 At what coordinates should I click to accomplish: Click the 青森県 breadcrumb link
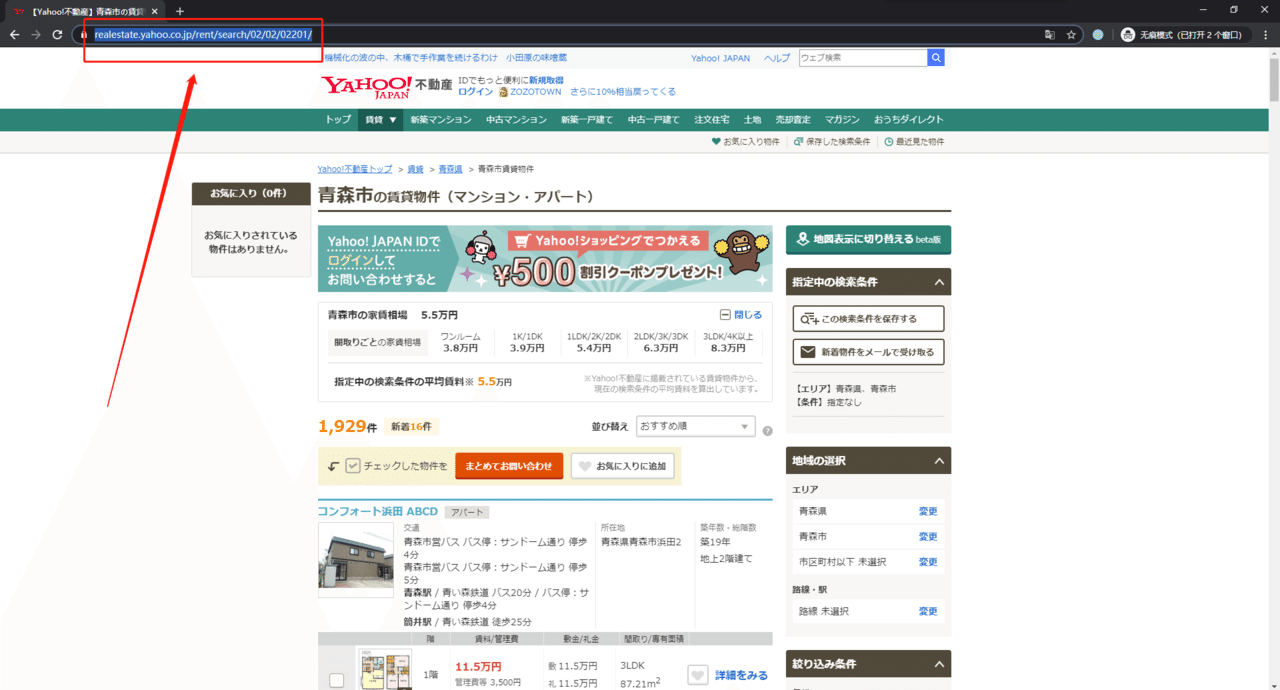(x=451, y=169)
